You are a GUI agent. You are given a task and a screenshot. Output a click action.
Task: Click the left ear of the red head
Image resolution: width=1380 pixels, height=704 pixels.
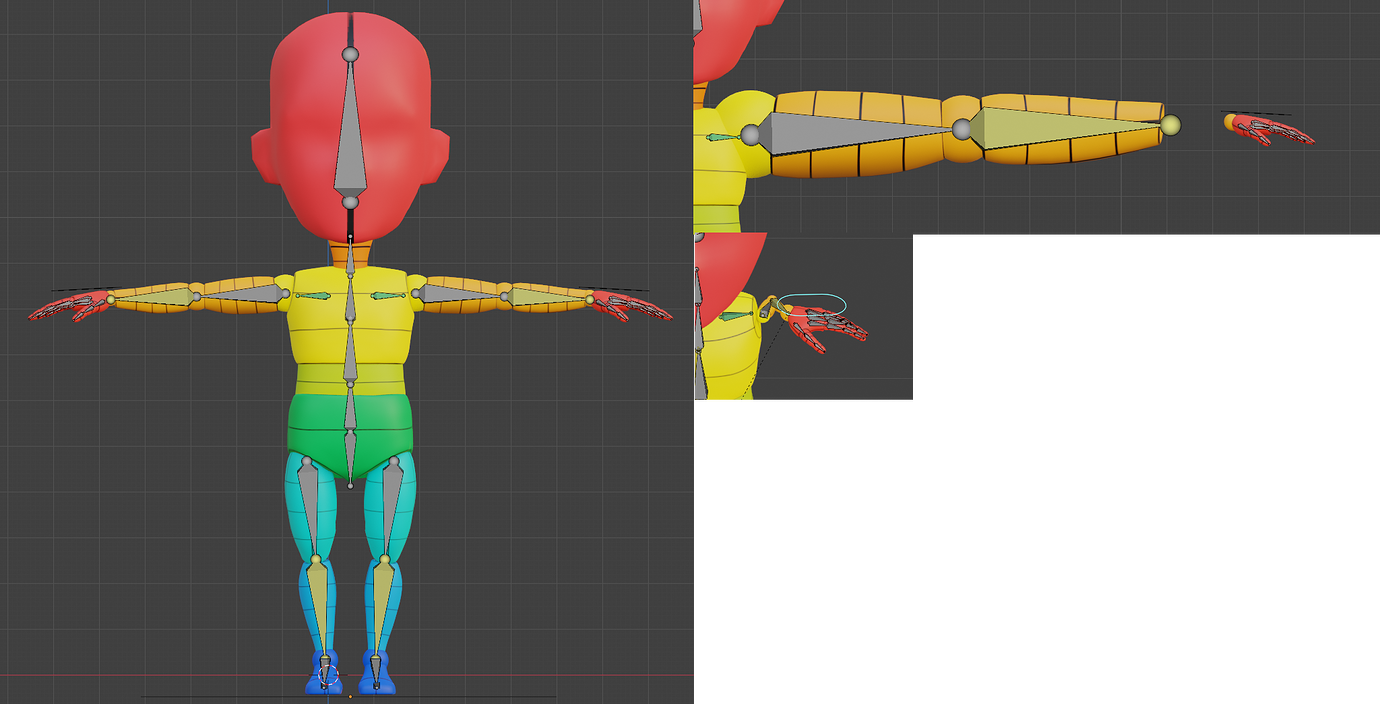(260, 158)
